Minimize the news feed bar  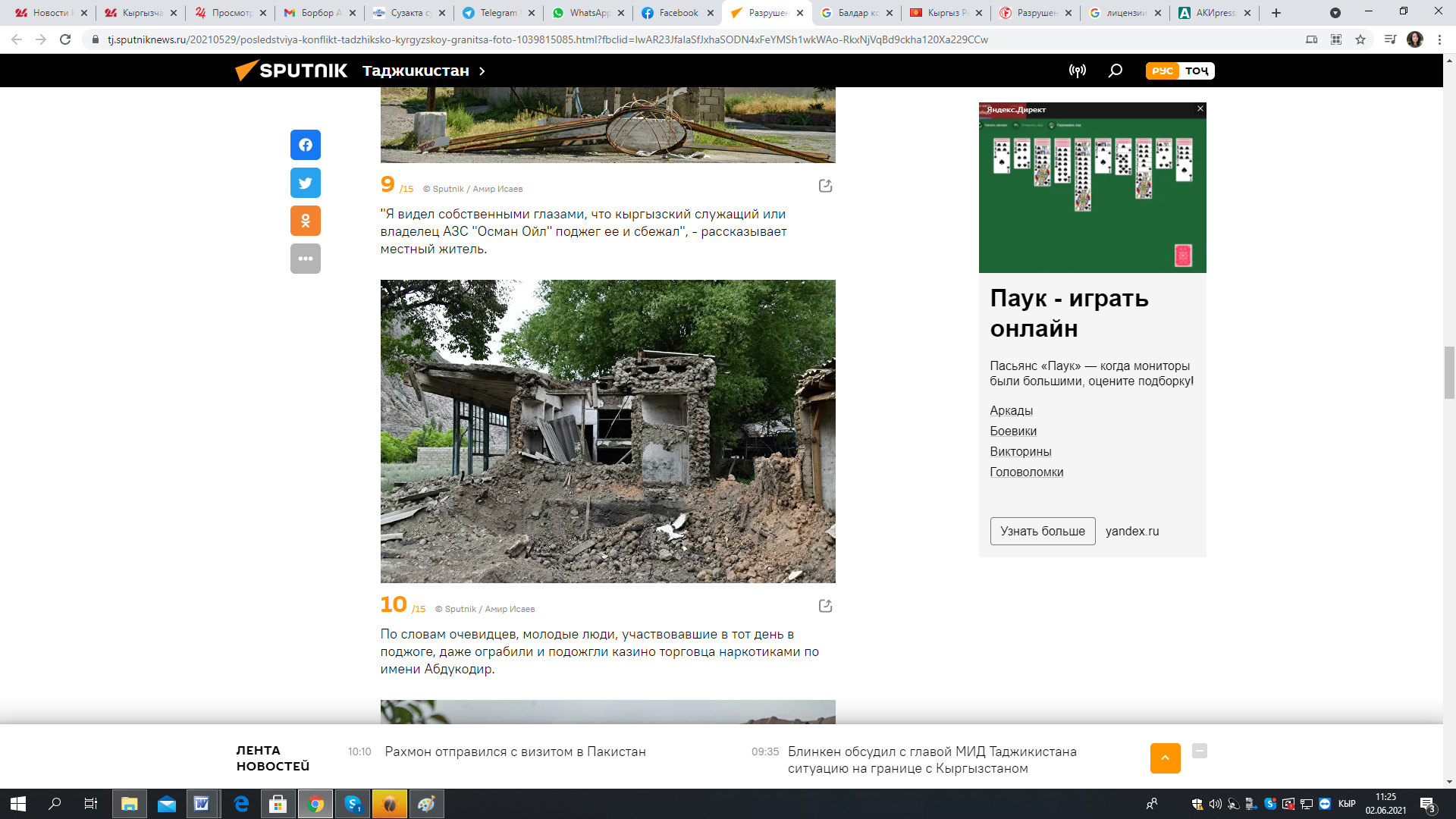[1199, 751]
